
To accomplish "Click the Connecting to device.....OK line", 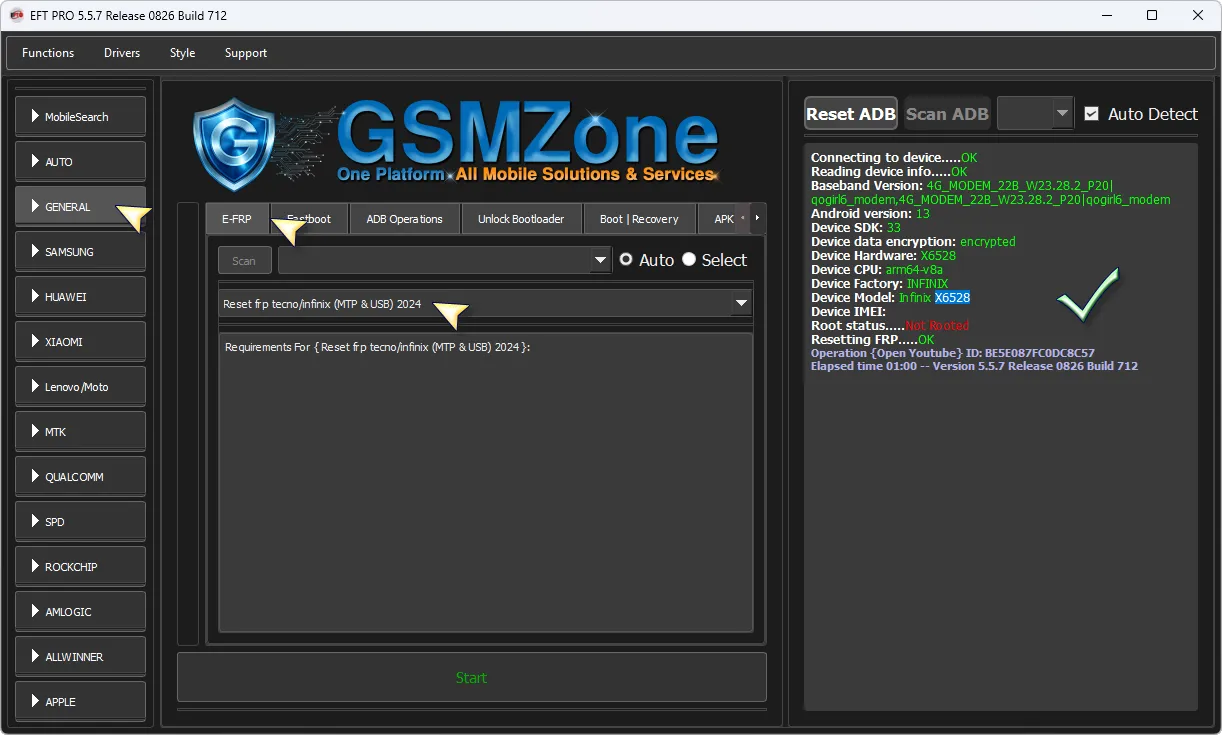I will [894, 157].
